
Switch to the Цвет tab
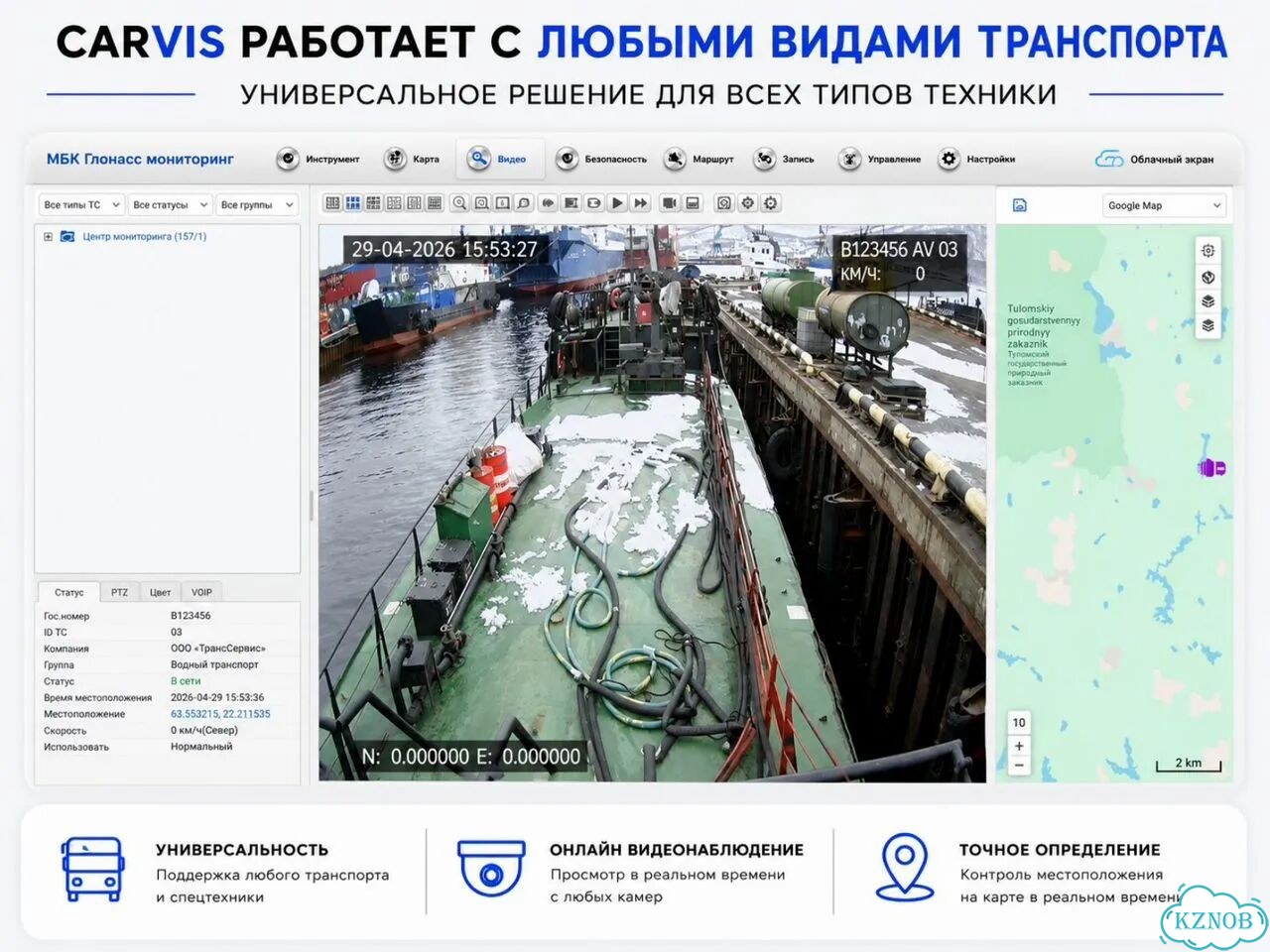click(x=160, y=592)
